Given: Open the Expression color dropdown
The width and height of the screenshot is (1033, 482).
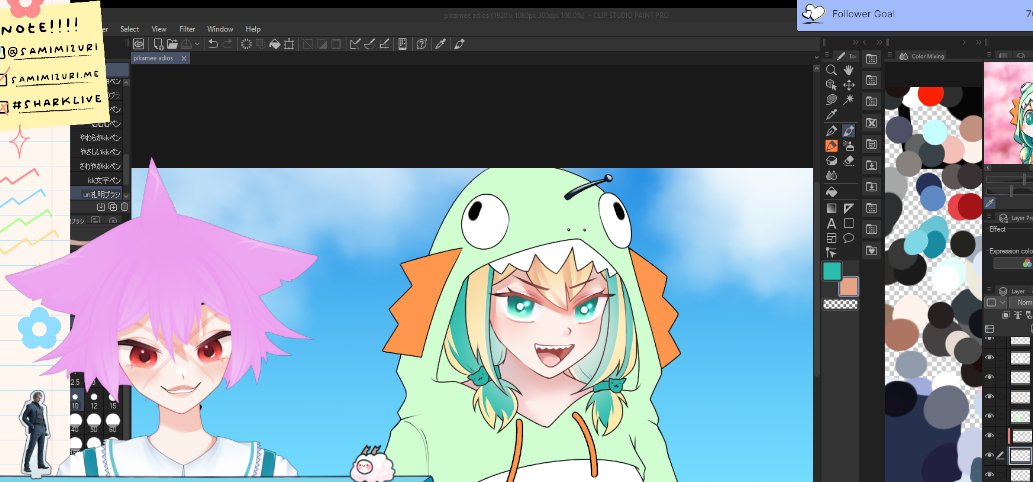Looking at the screenshot, I should (1013, 263).
